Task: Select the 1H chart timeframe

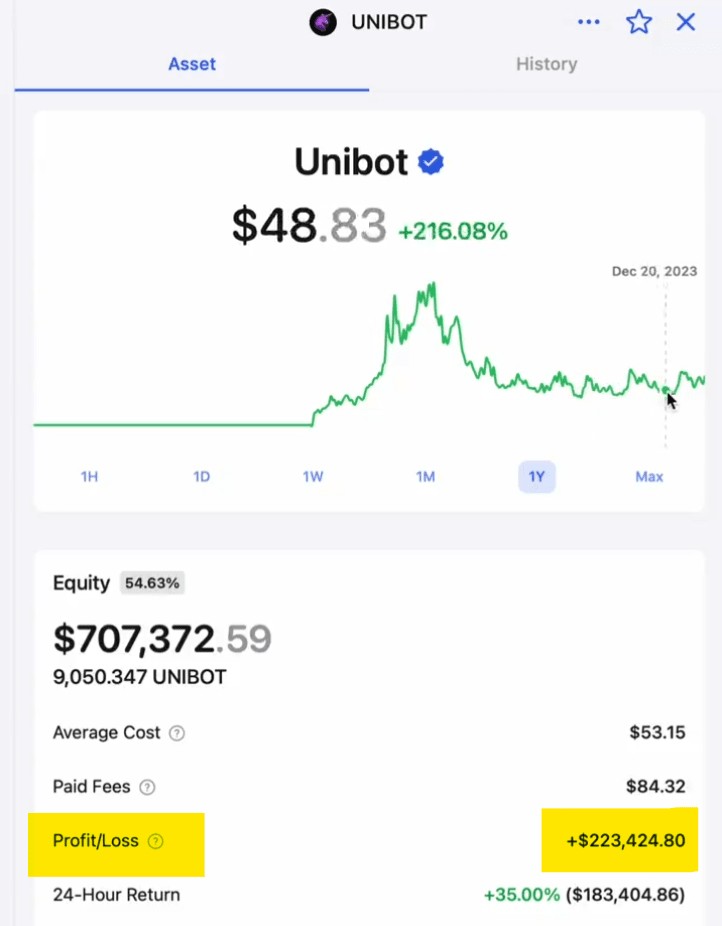Action: coord(89,477)
